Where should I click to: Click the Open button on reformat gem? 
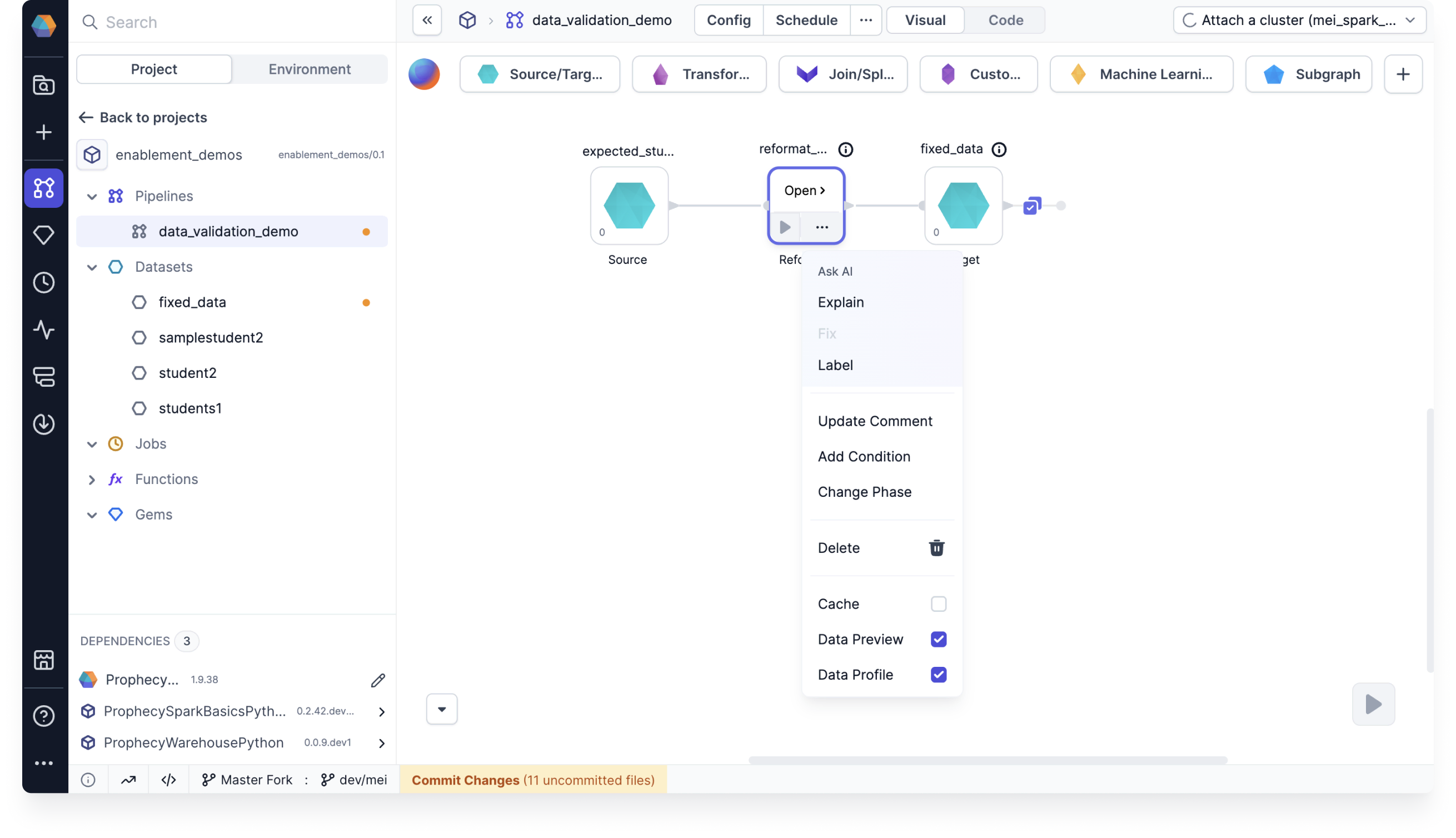[806, 191]
